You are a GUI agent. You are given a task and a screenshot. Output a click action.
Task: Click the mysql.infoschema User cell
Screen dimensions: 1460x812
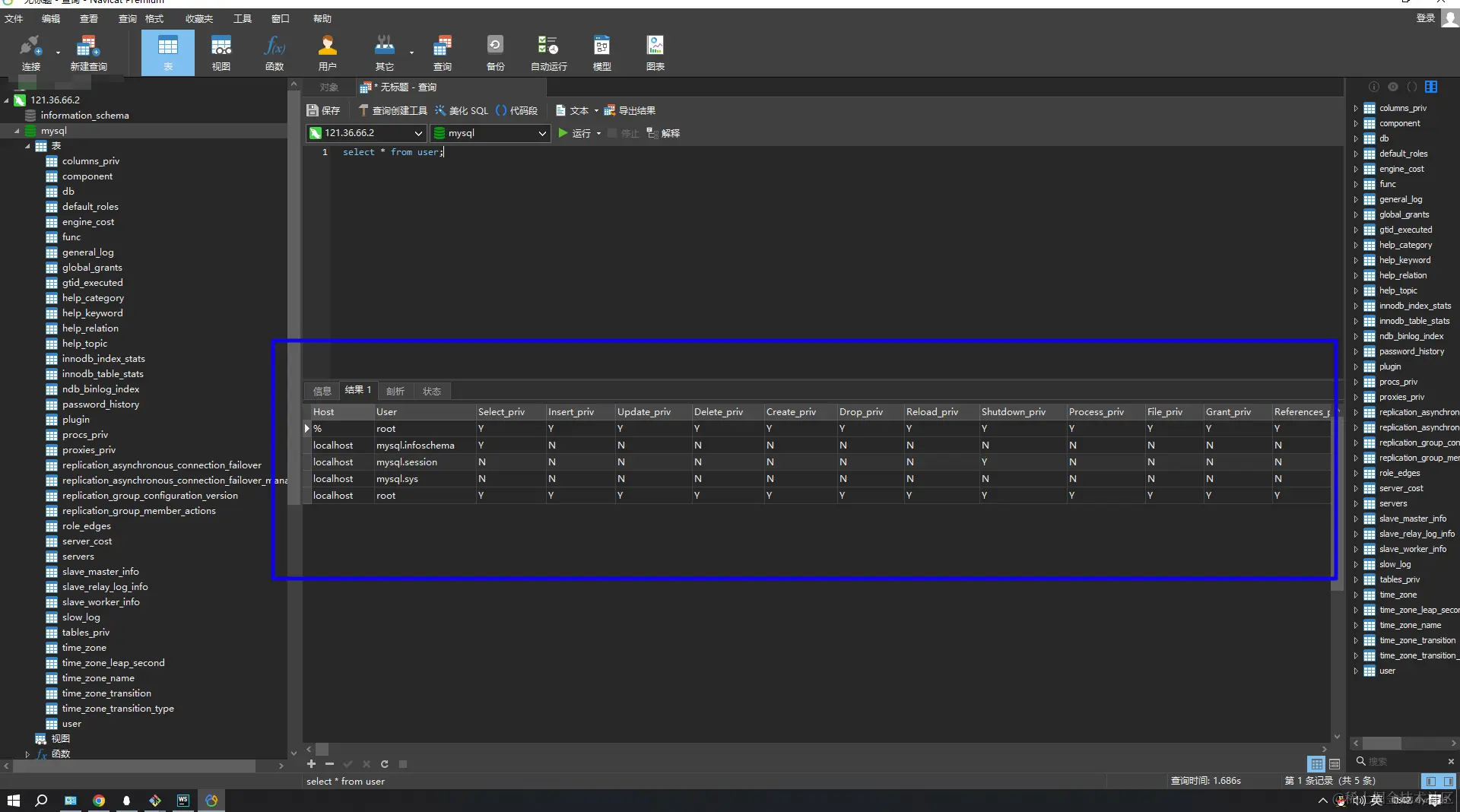(x=424, y=446)
